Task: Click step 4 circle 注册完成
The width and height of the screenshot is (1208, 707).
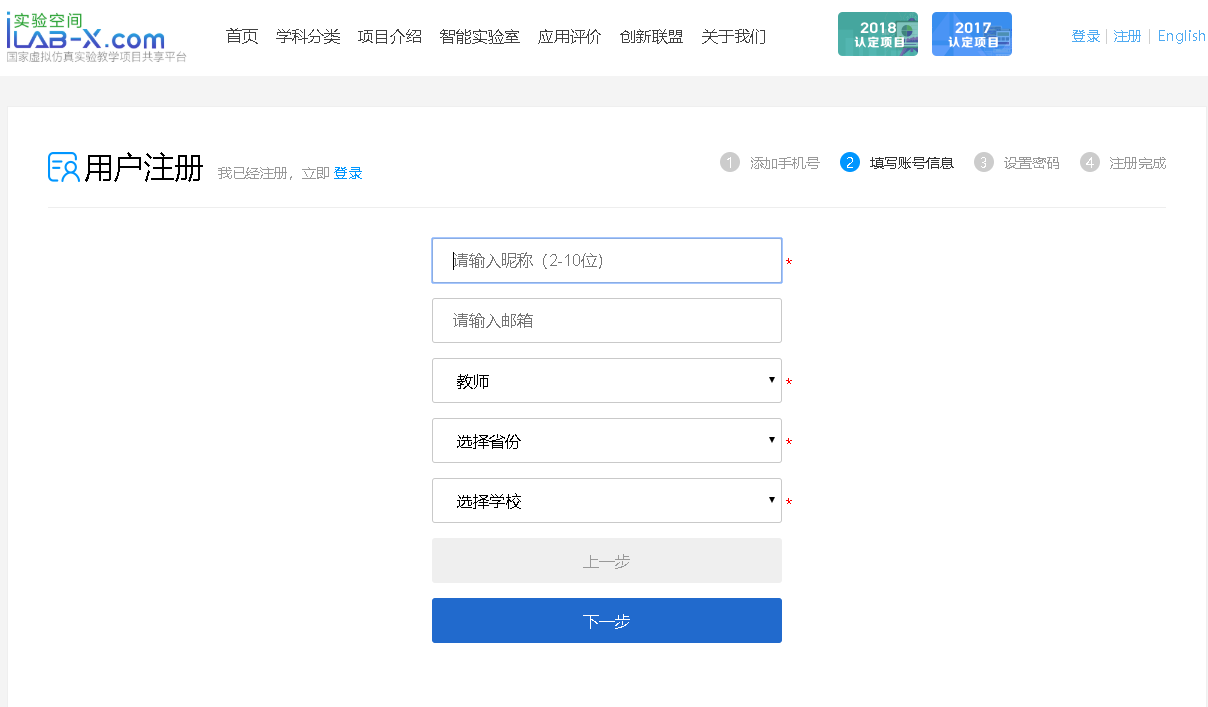Action: 1090,163
